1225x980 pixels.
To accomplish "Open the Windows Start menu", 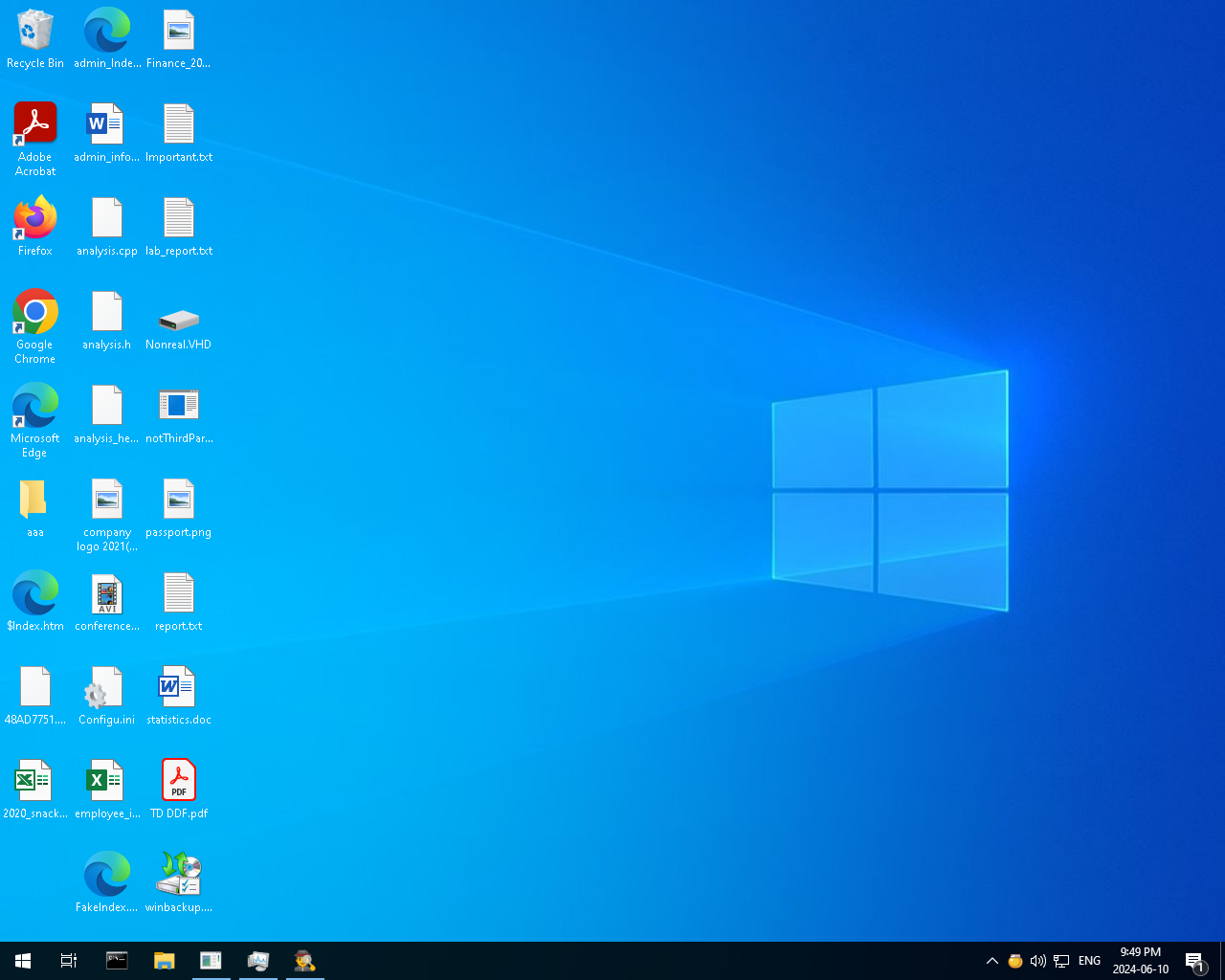I will click(23, 961).
